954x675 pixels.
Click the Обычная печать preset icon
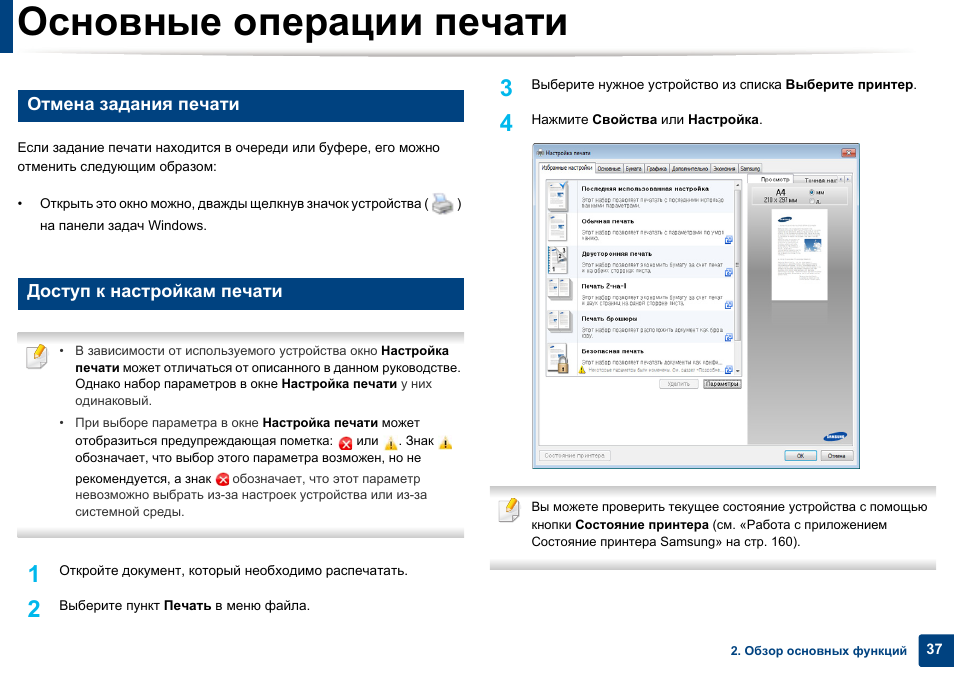[557, 228]
